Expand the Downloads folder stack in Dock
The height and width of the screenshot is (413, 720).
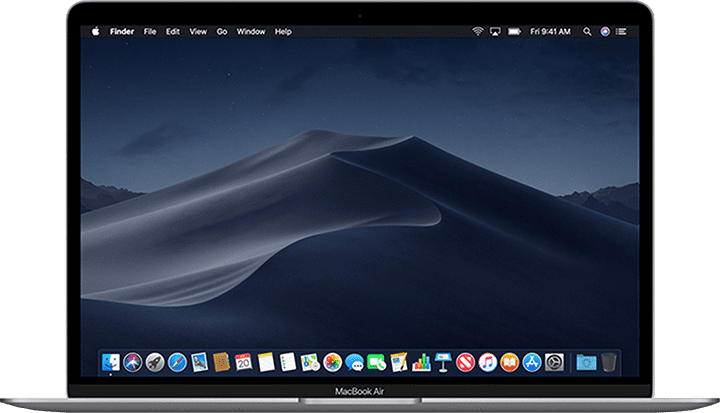click(x=587, y=361)
